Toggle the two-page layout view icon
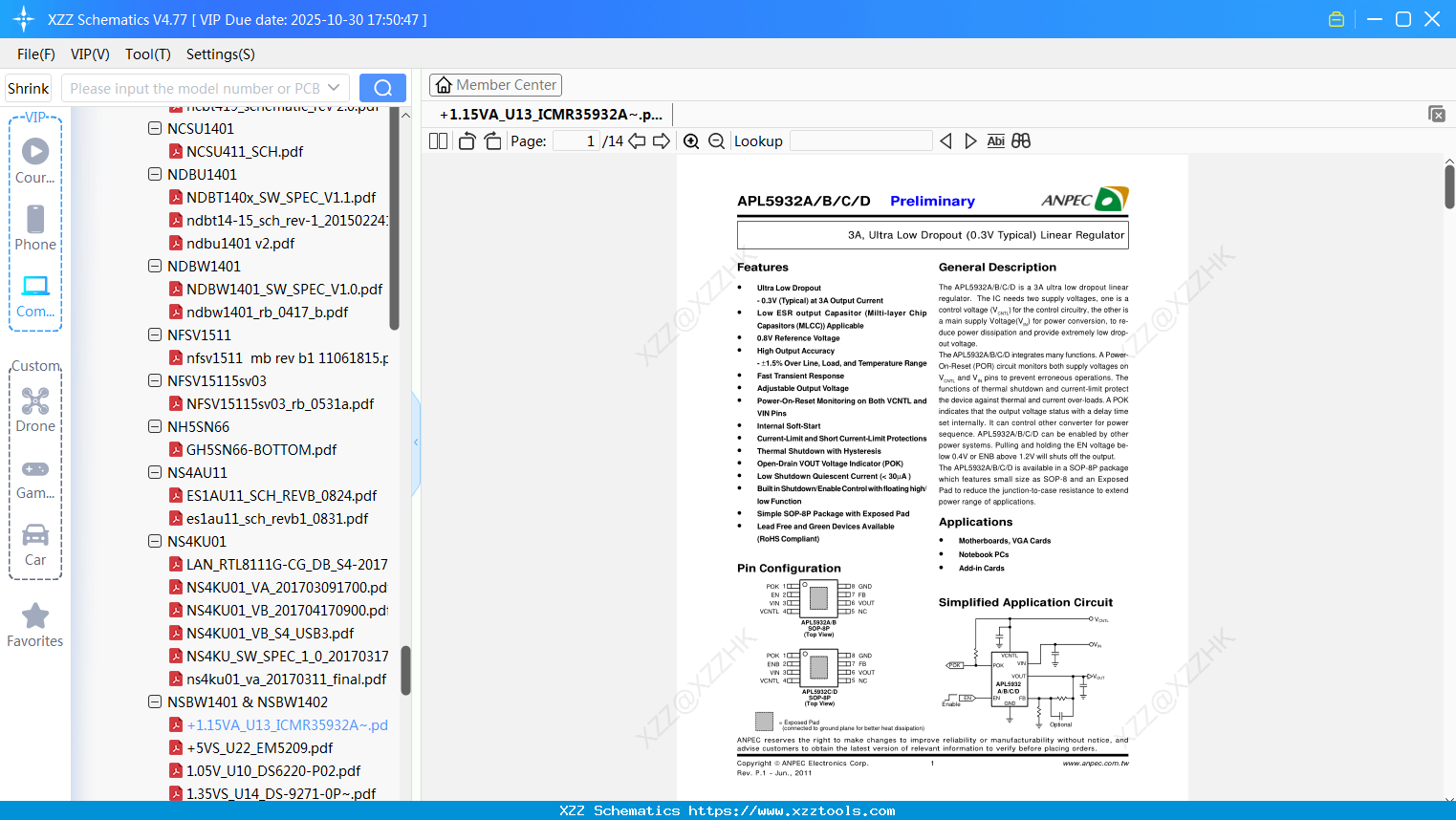The width and height of the screenshot is (1456, 820). [x=439, y=141]
